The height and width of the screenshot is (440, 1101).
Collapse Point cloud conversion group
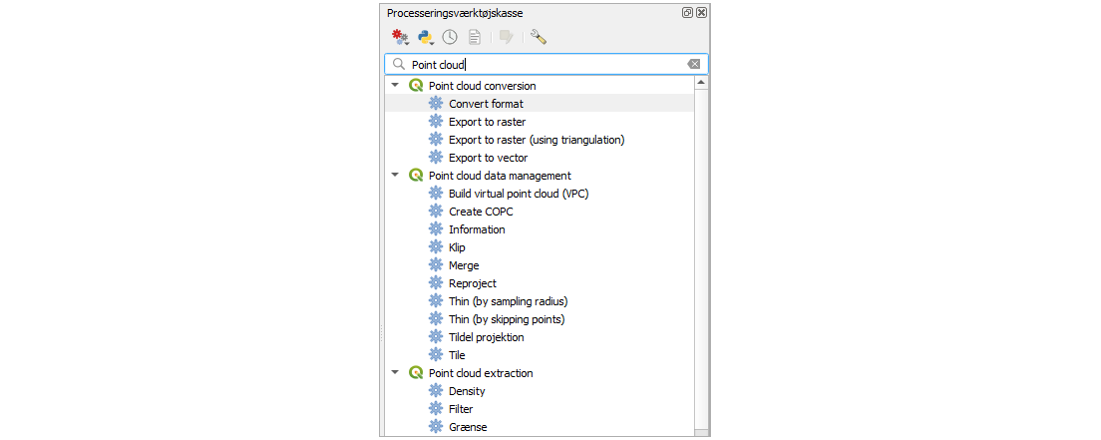click(395, 86)
